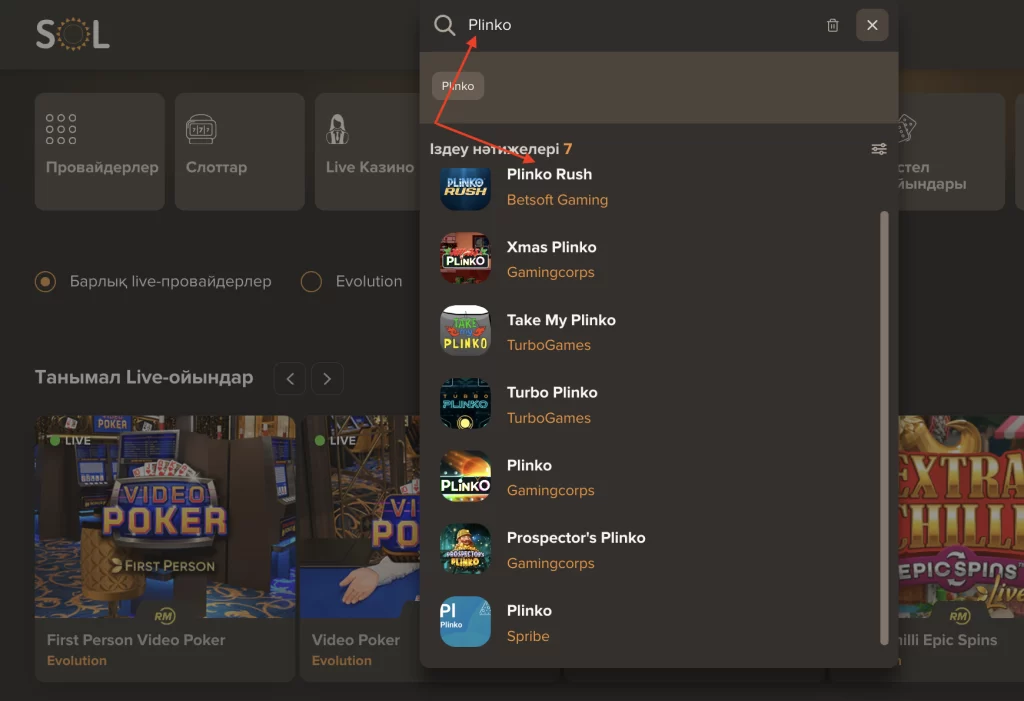Open Gamingcorps Plinko game icon

pyautogui.click(x=465, y=476)
